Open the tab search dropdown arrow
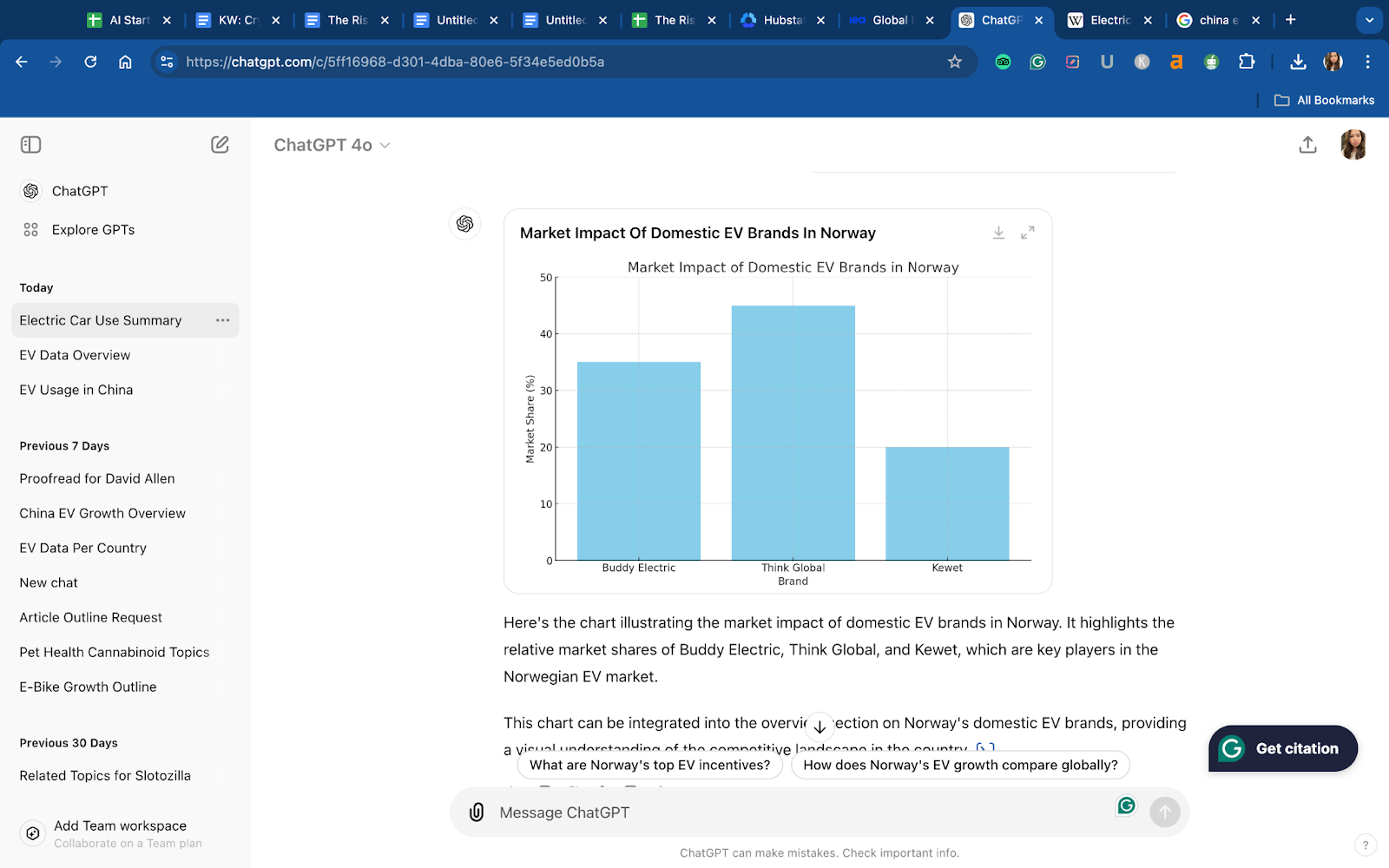This screenshot has height=868, width=1389. (x=1369, y=20)
